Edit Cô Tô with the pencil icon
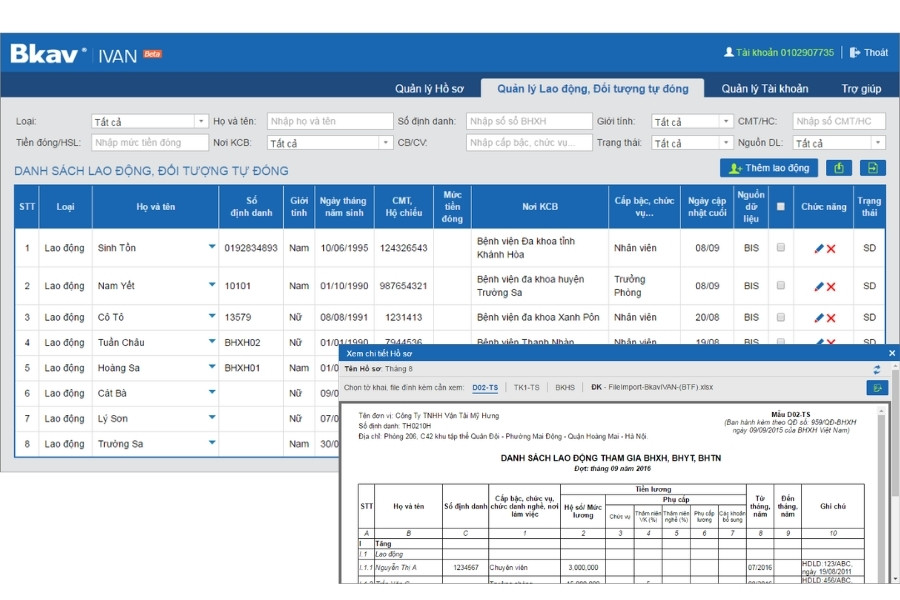The width and height of the screenshot is (900, 600). point(819,318)
